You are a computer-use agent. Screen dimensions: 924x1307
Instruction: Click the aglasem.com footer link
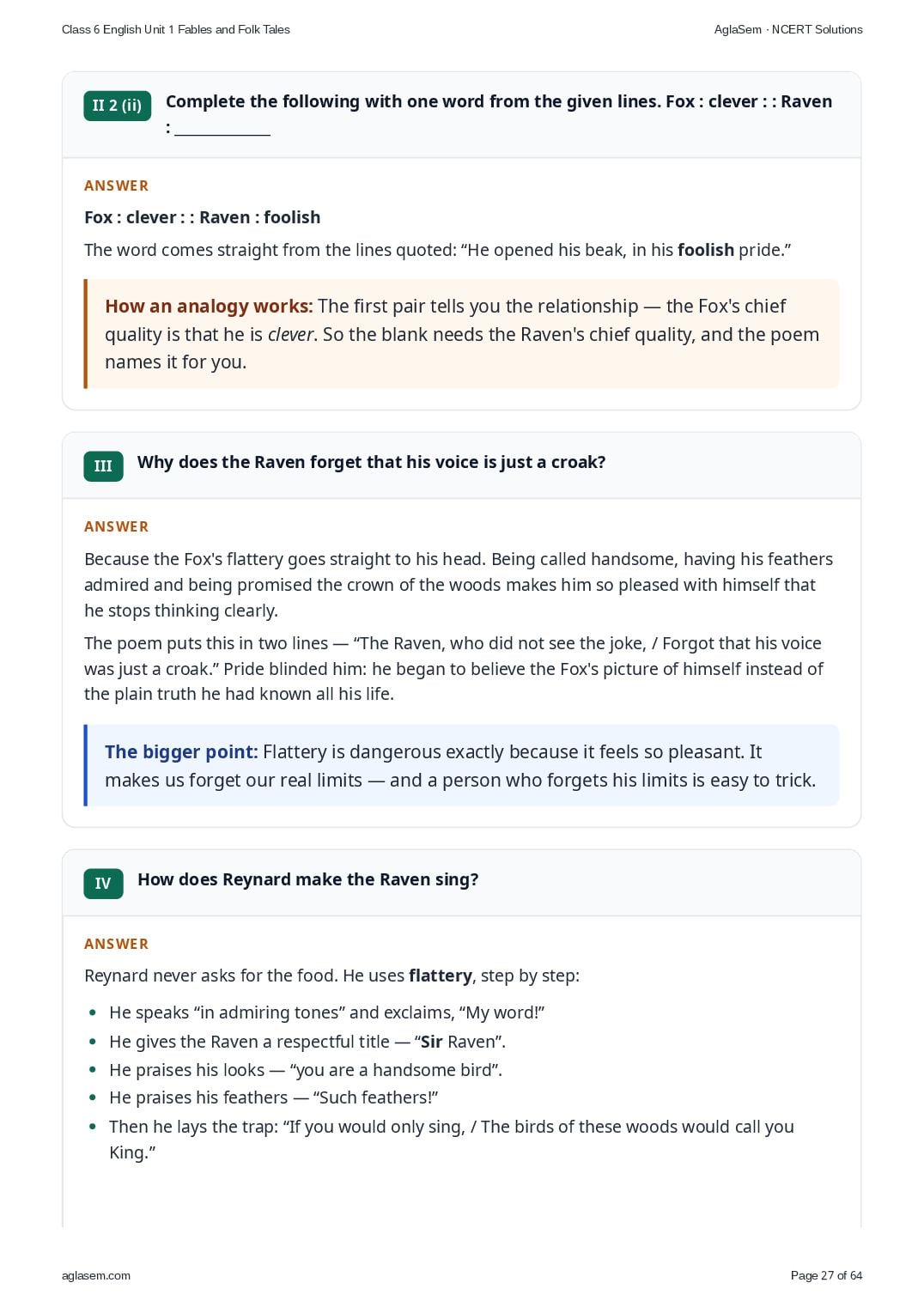click(x=96, y=1275)
